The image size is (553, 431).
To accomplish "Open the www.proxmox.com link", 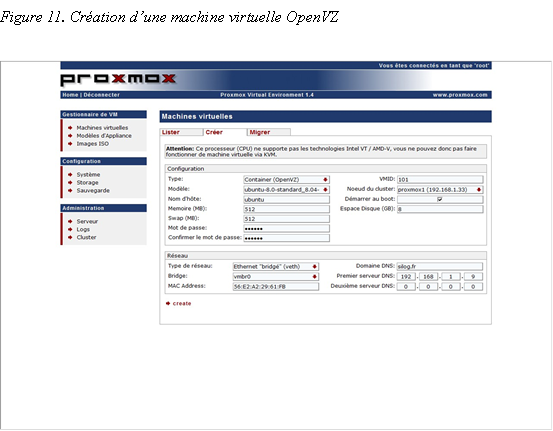I will [460, 95].
